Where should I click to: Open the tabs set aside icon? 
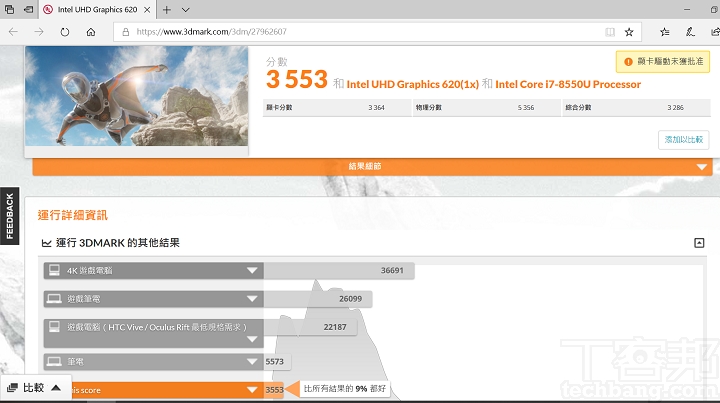(x=9, y=9)
